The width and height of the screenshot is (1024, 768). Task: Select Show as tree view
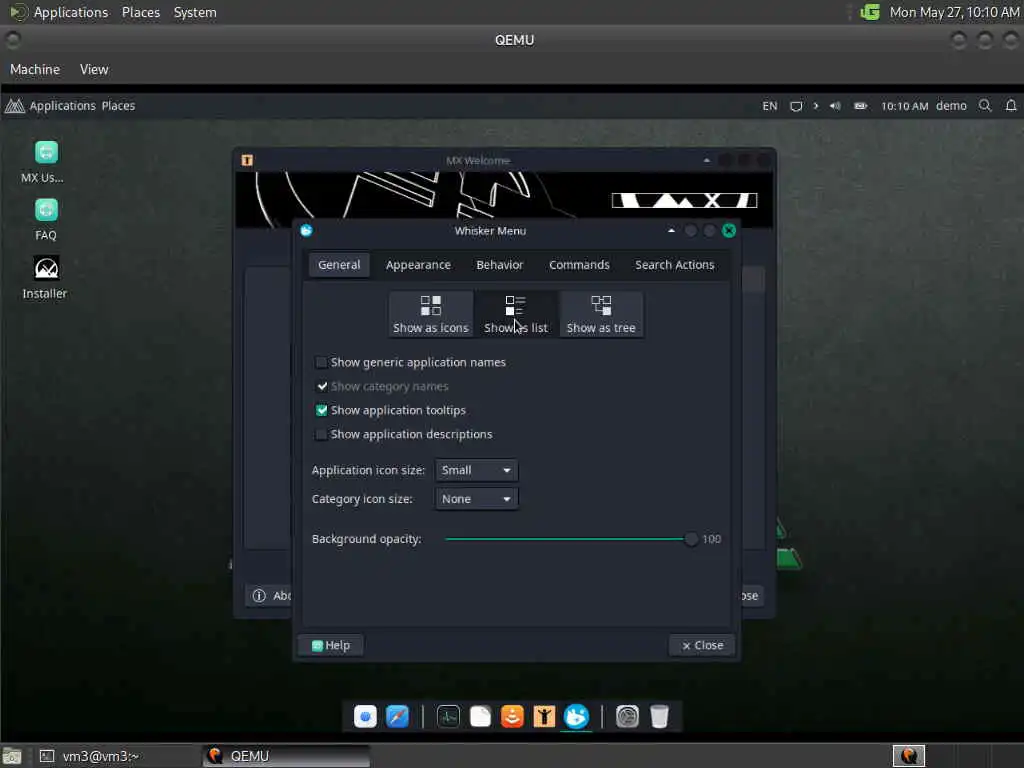pos(601,314)
